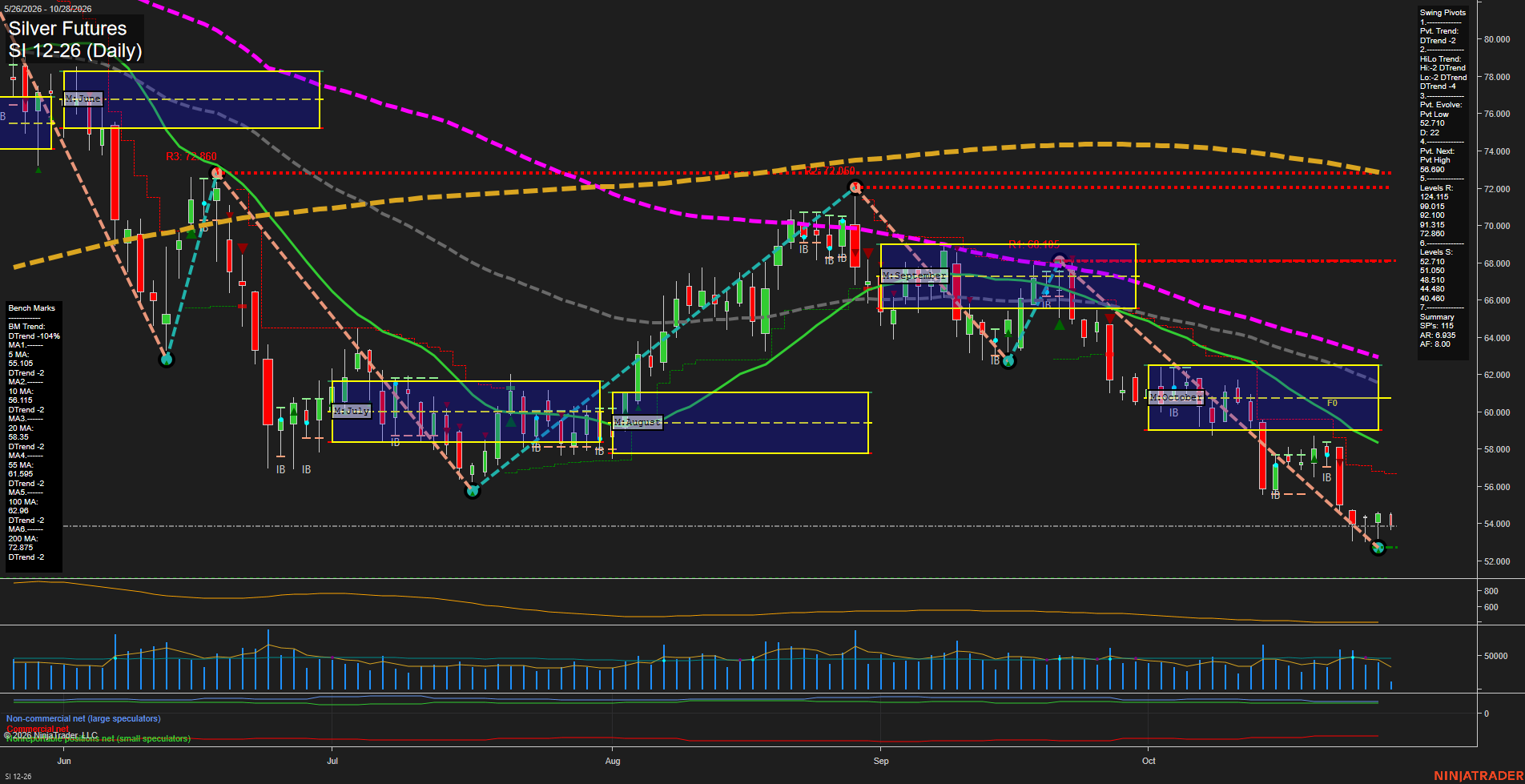Click the Pvt. Next value 56.690
1525x784 pixels.
point(1432,170)
